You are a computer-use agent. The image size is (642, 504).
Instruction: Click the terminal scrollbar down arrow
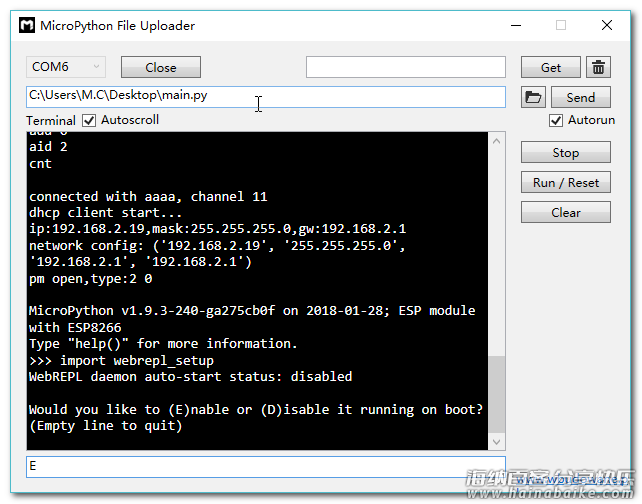[x=497, y=442]
